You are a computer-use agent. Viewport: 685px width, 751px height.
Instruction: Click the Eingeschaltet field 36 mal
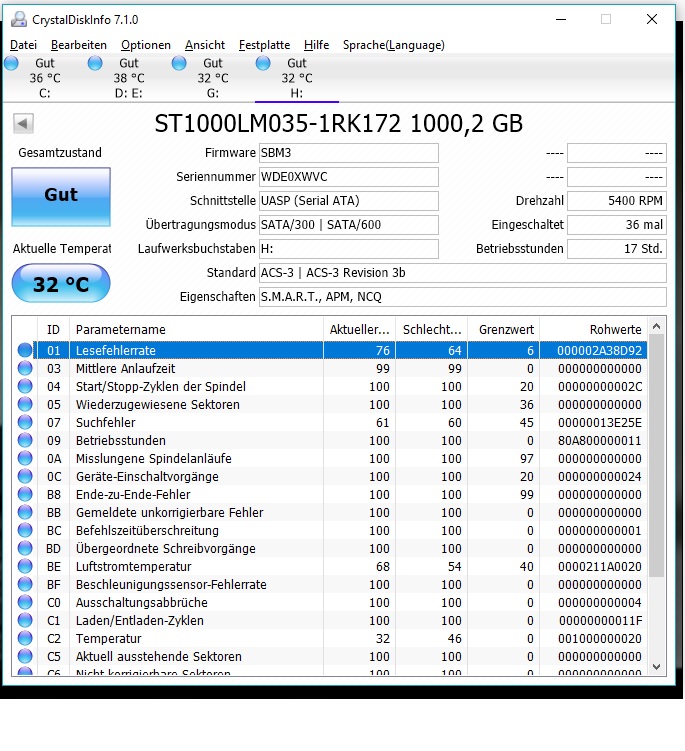click(617, 225)
